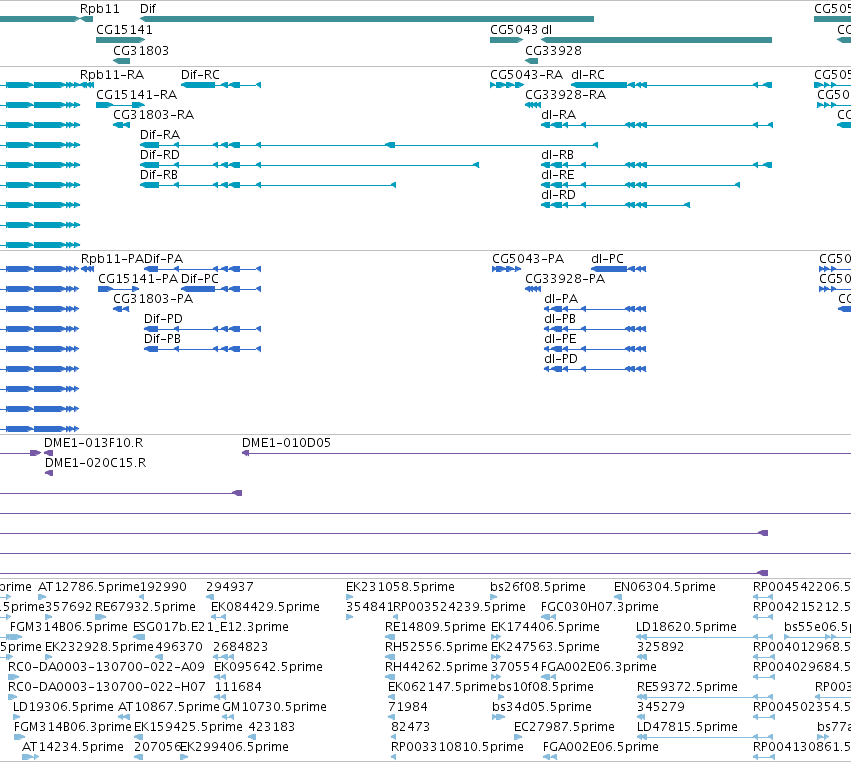Select the RE67932.5prime EST label
This screenshot has width=851, height=762.
[145, 607]
